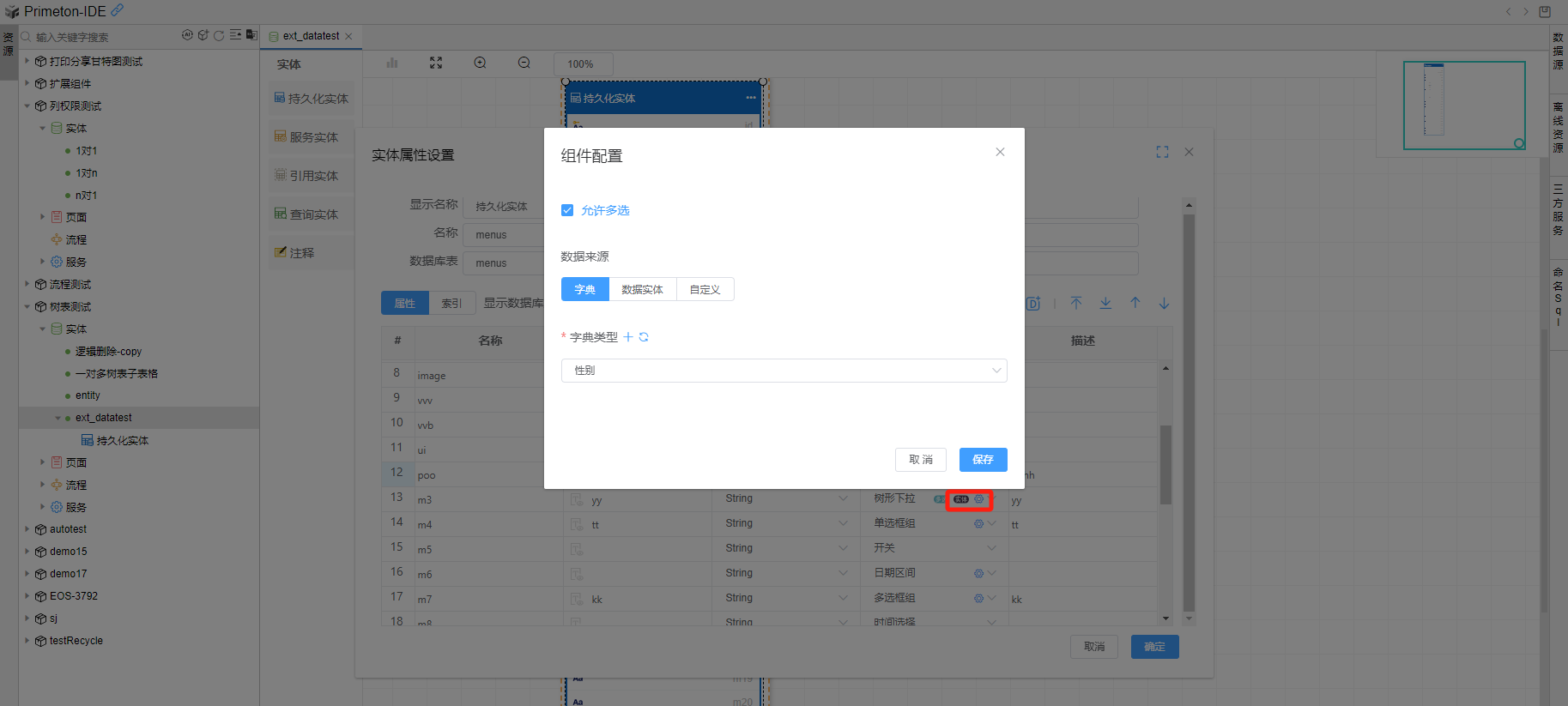Click the 保存 button
The height and width of the screenshot is (706, 1568).
[983, 460]
